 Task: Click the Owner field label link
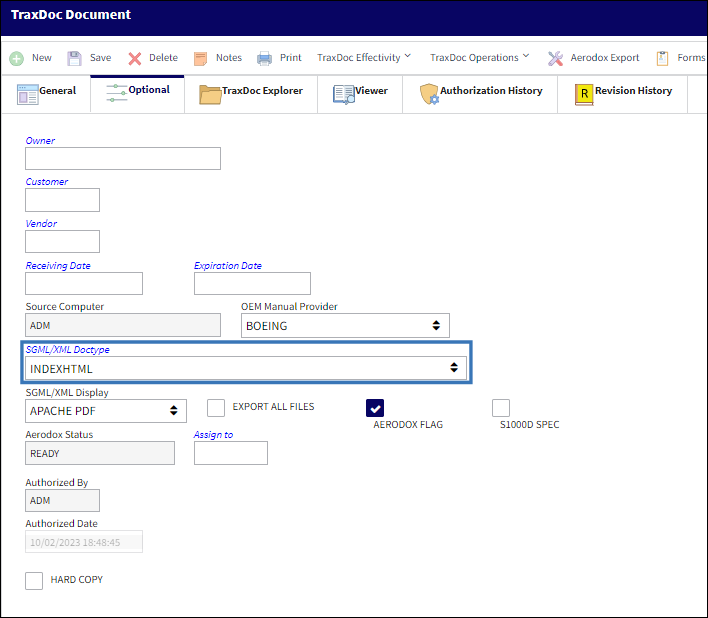pos(40,140)
